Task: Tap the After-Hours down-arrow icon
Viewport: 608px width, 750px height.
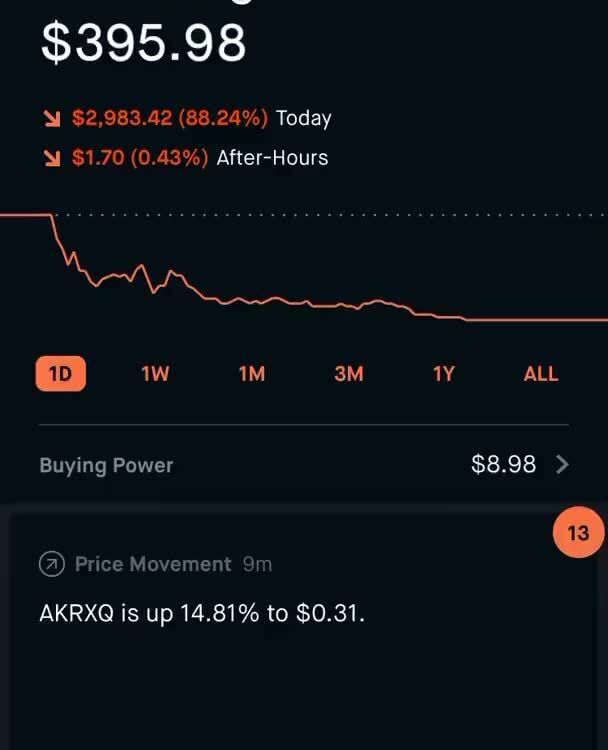Action: tap(49, 158)
